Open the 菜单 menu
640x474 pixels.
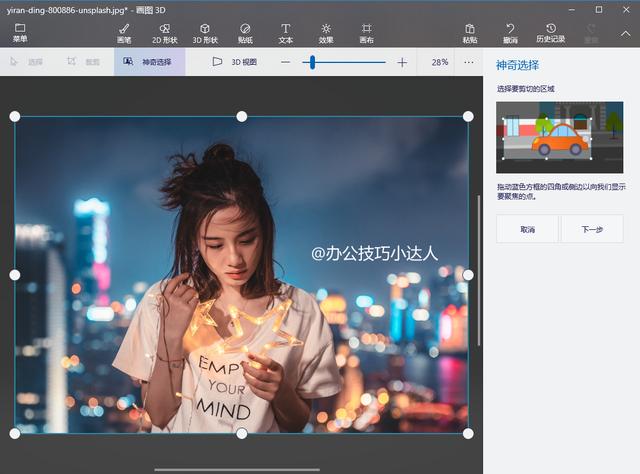[20, 32]
